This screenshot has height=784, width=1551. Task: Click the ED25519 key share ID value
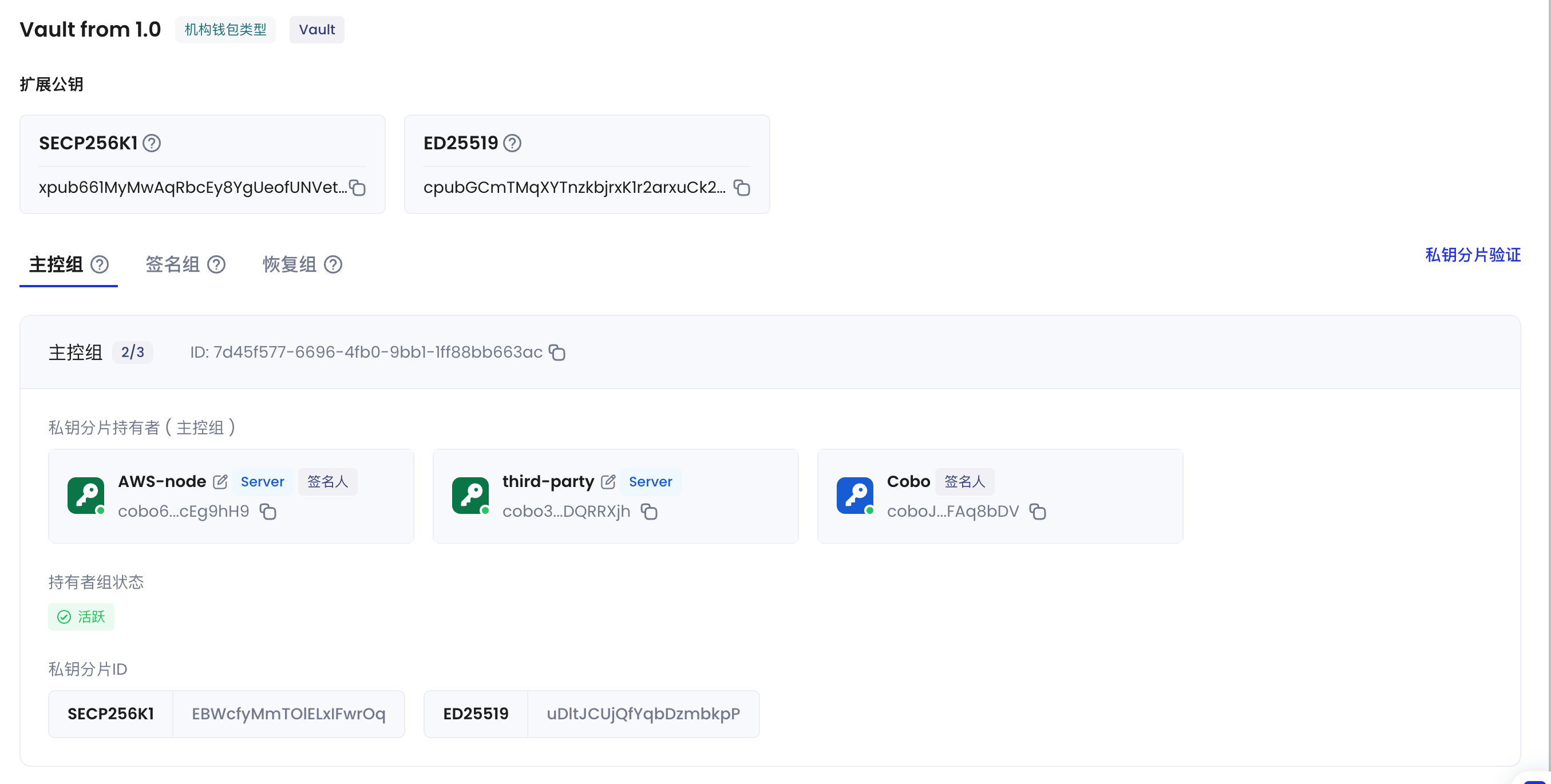[643, 714]
